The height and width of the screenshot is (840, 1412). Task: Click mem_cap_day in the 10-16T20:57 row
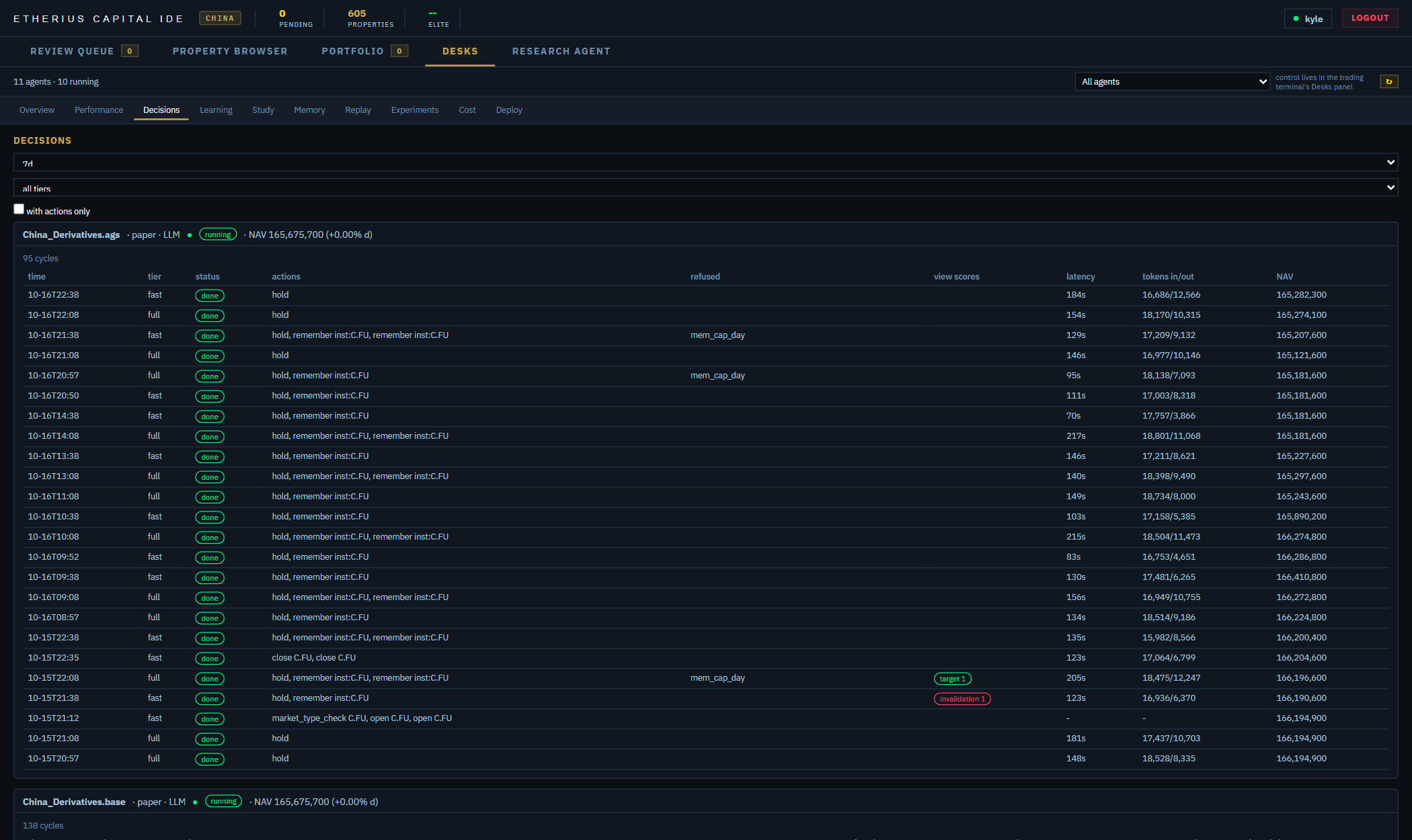pos(717,376)
